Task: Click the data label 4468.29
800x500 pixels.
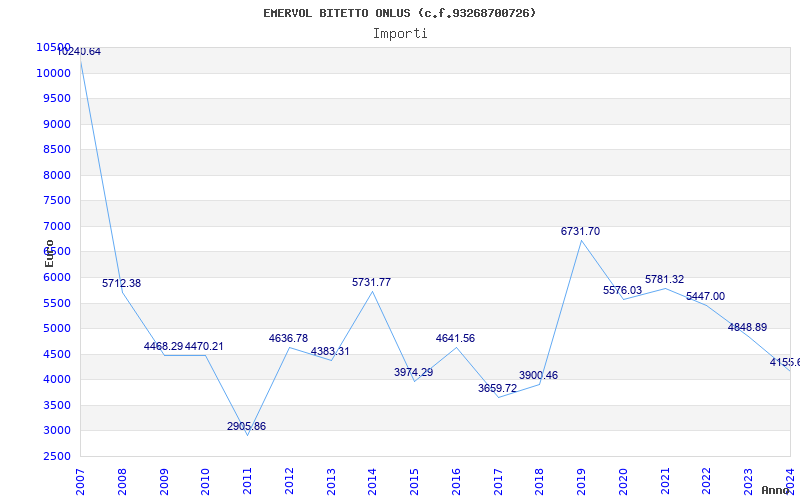Action: point(163,346)
